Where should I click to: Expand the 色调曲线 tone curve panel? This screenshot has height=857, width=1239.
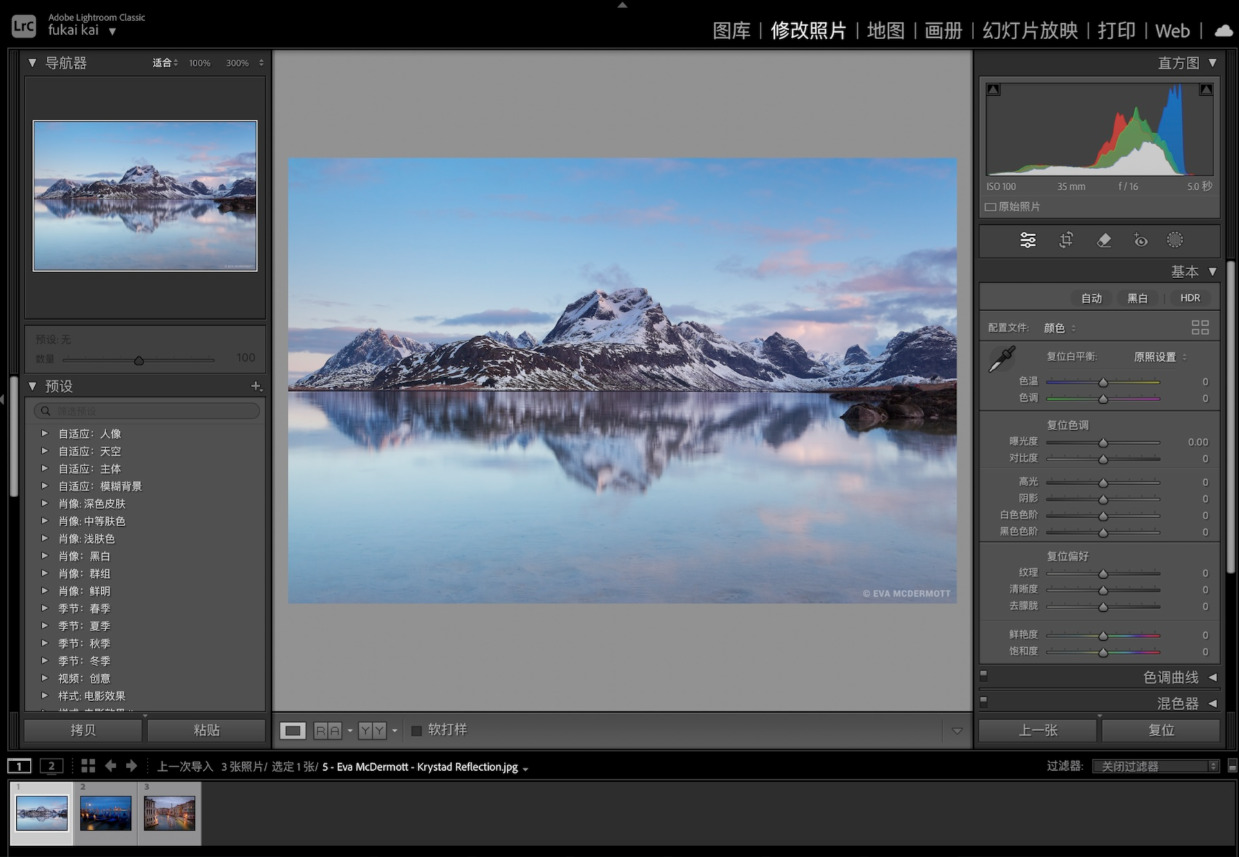click(1213, 677)
